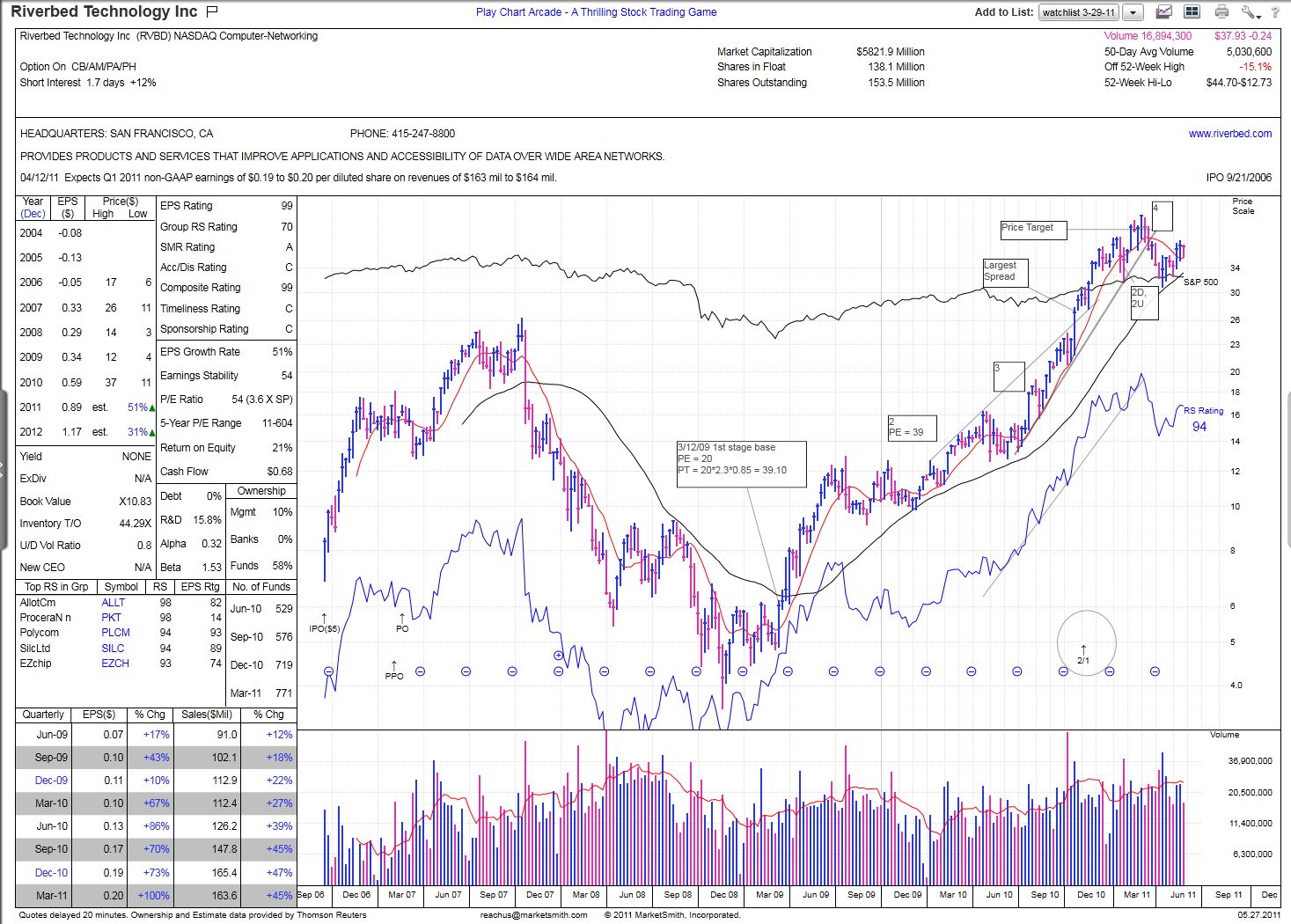Select the 3/12/09 1st stage base note
This screenshot has height=924, width=1291.
click(x=741, y=463)
